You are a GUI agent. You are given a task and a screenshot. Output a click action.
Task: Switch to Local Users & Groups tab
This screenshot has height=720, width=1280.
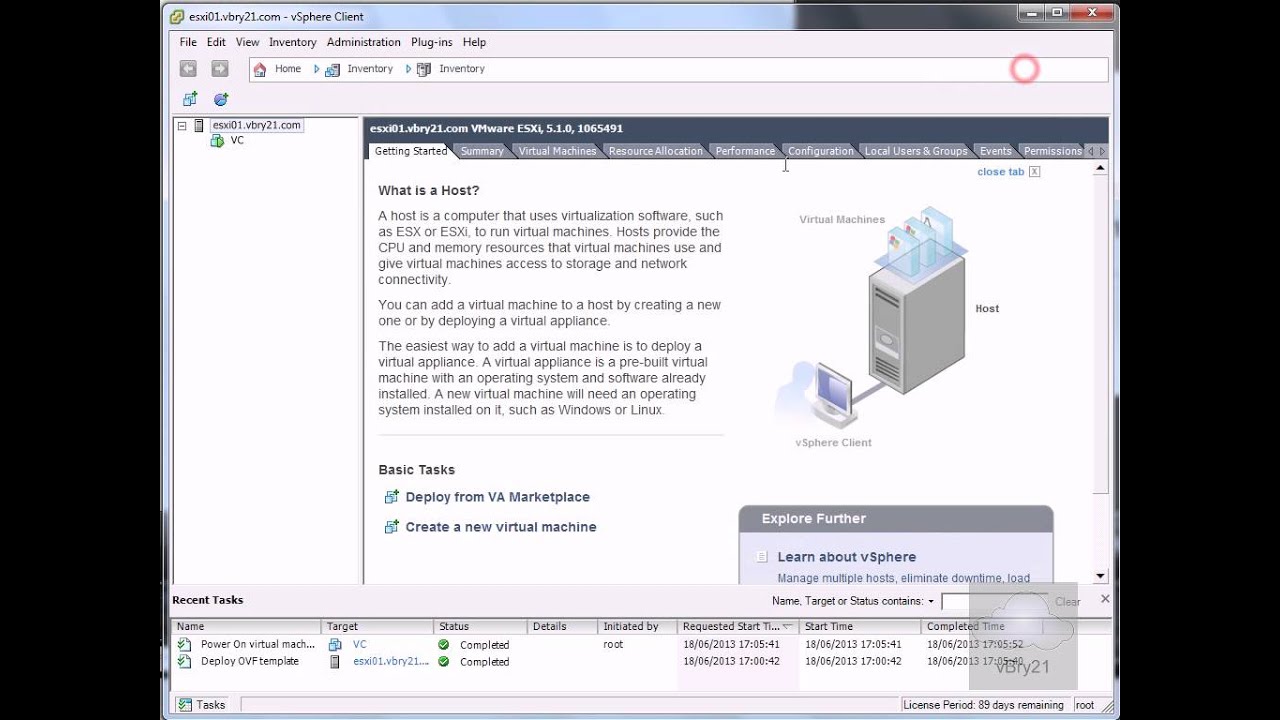pos(916,151)
